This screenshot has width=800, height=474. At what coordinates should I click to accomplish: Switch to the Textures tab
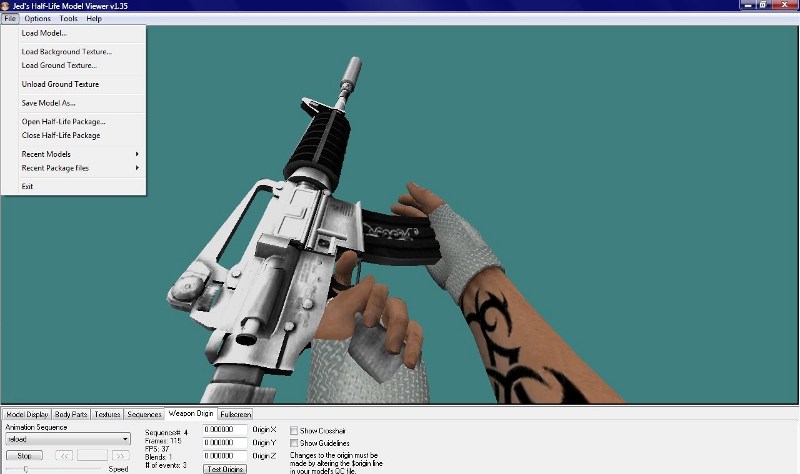point(108,413)
